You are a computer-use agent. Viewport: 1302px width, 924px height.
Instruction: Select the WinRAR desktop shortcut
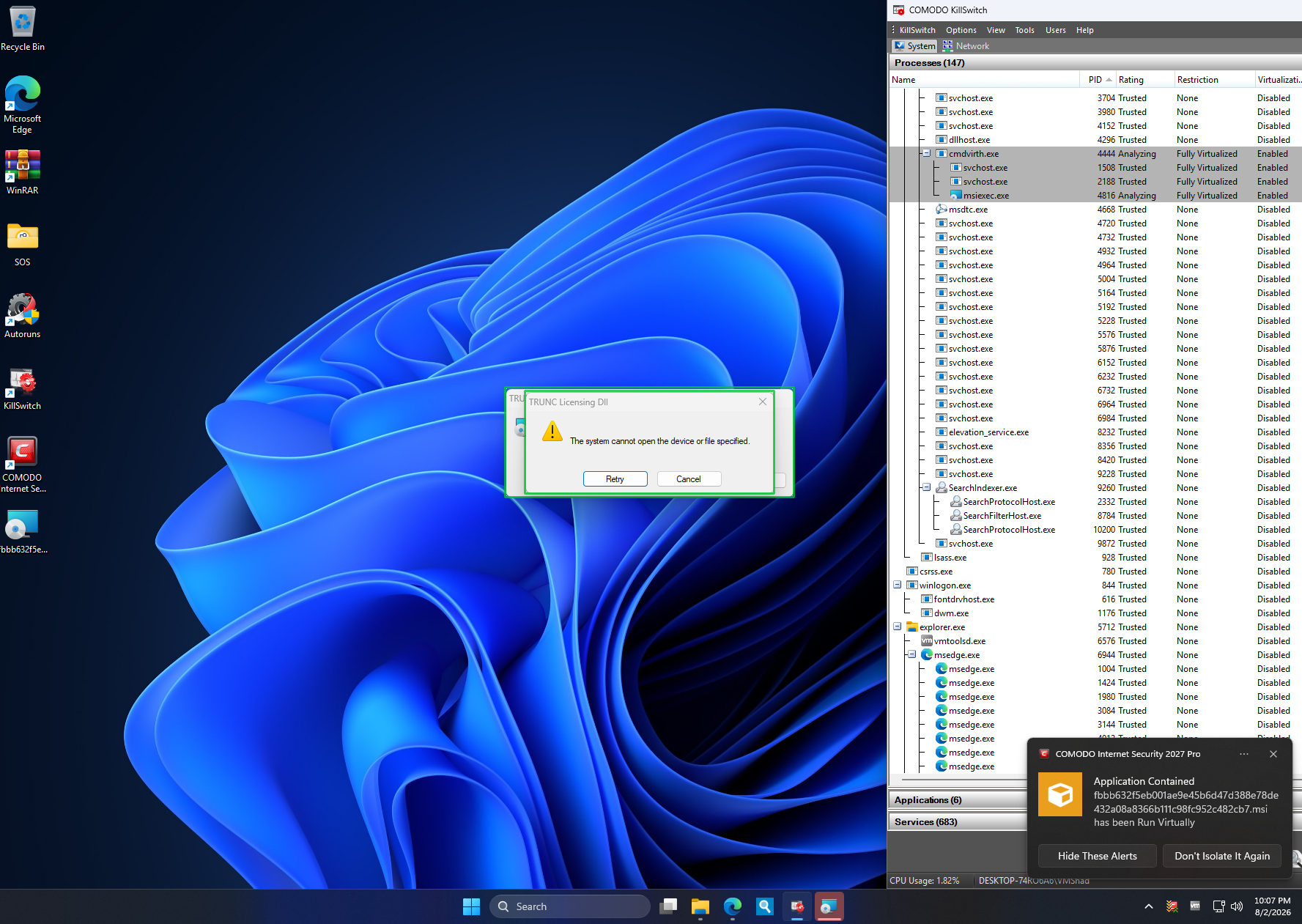[x=23, y=173]
